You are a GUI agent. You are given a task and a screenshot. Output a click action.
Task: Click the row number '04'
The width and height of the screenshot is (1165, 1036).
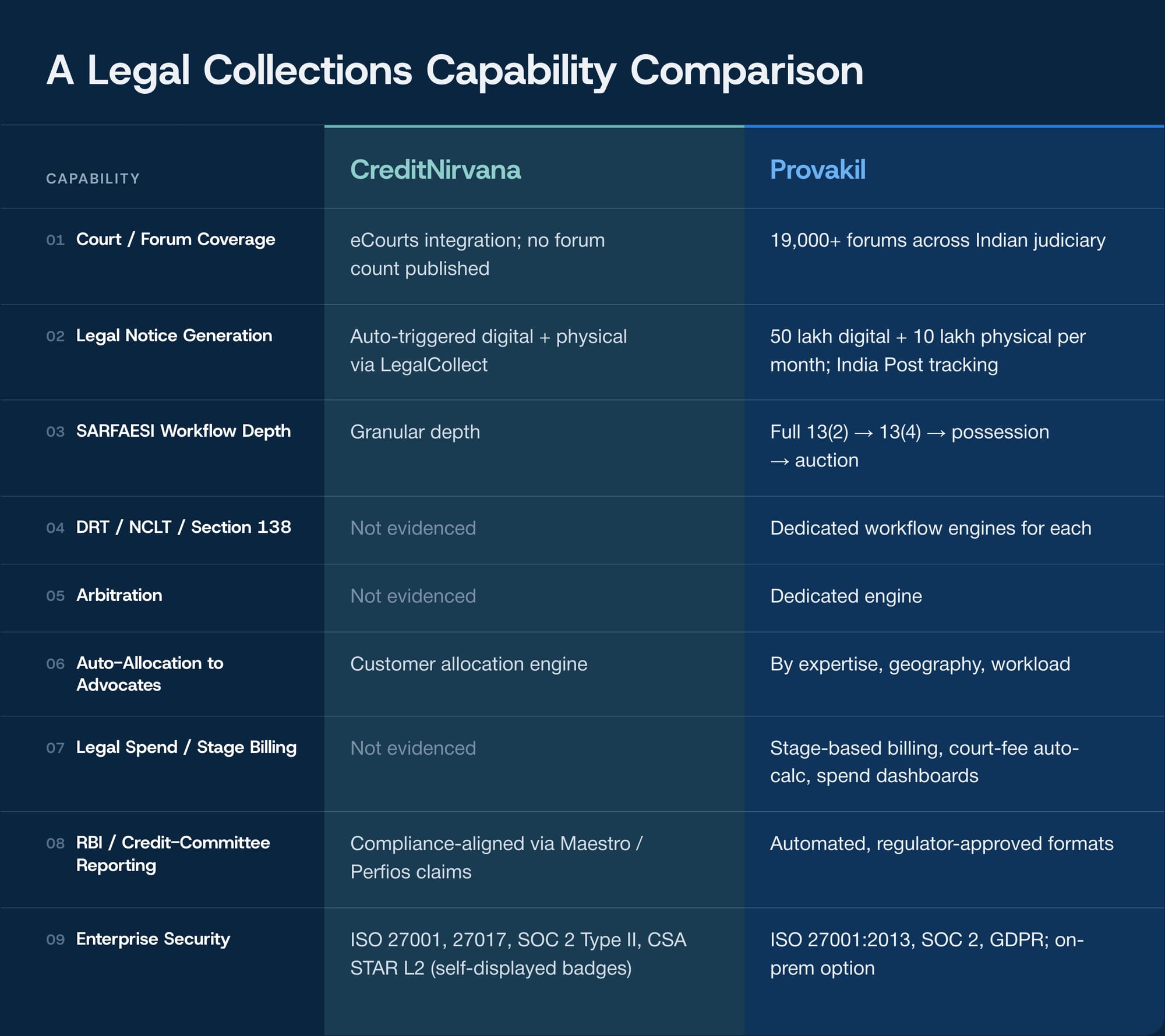55,528
